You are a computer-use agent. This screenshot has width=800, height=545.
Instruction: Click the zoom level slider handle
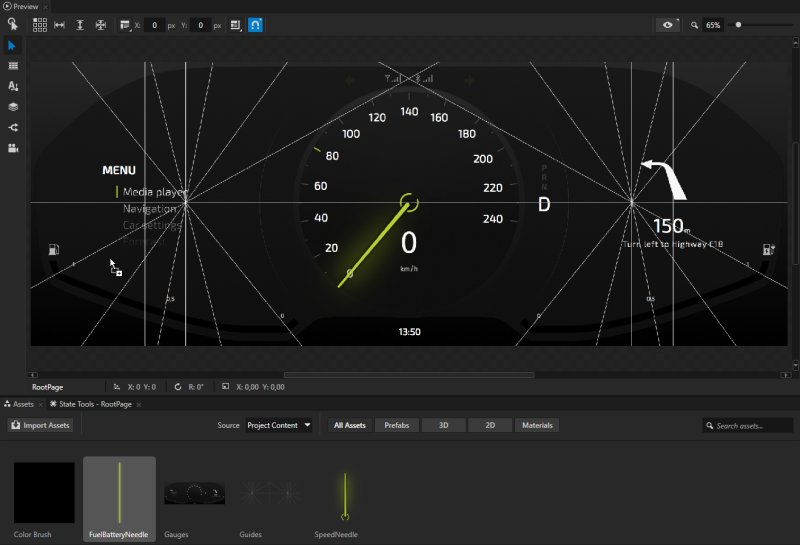pyautogui.click(x=738, y=25)
